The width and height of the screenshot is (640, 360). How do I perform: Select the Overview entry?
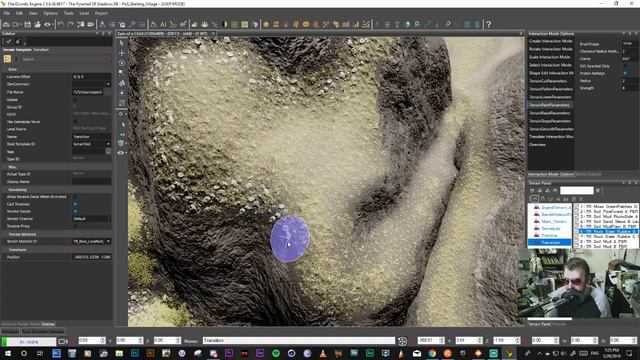point(538,144)
